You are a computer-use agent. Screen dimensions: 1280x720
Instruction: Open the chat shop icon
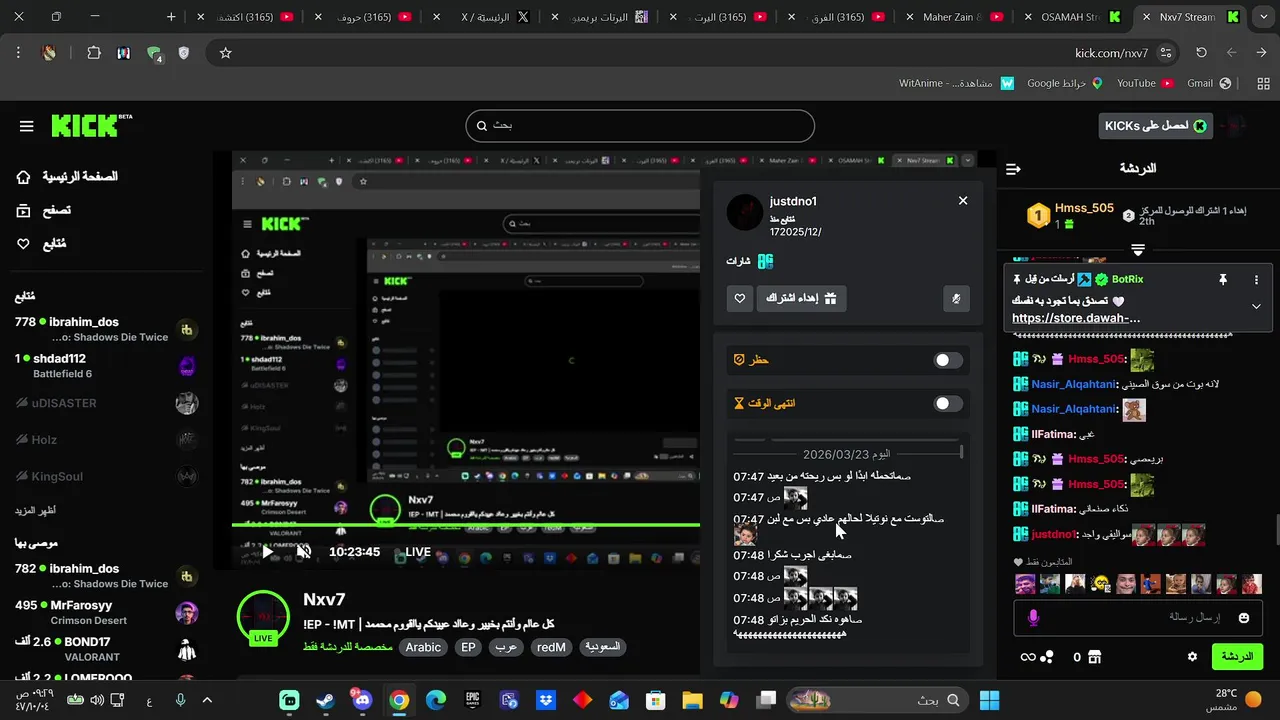[1094, 657]
